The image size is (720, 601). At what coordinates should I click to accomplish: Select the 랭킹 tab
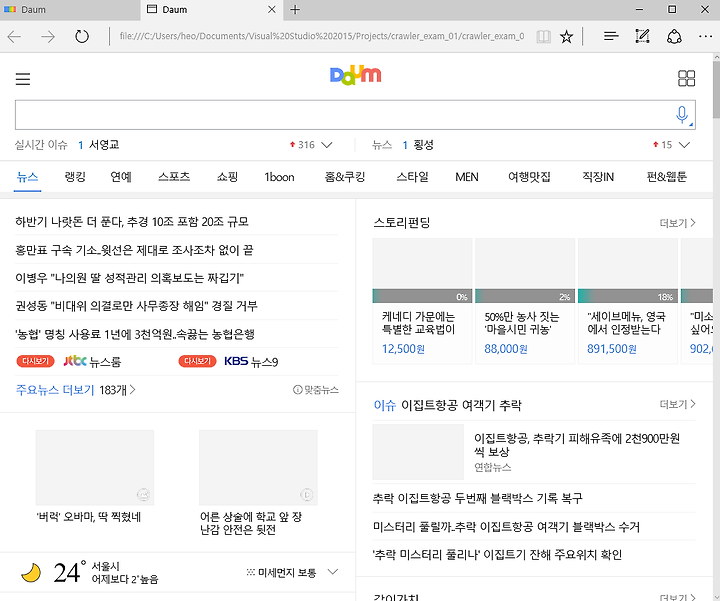(75, 177)
